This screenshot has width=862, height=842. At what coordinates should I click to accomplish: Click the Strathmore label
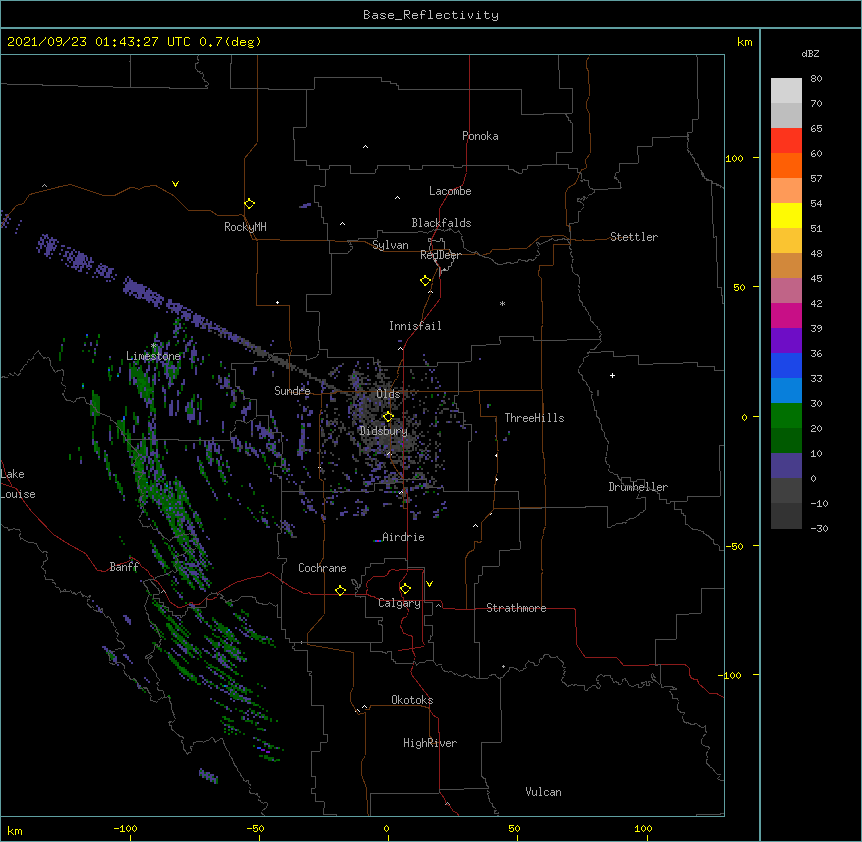(516, 608)
